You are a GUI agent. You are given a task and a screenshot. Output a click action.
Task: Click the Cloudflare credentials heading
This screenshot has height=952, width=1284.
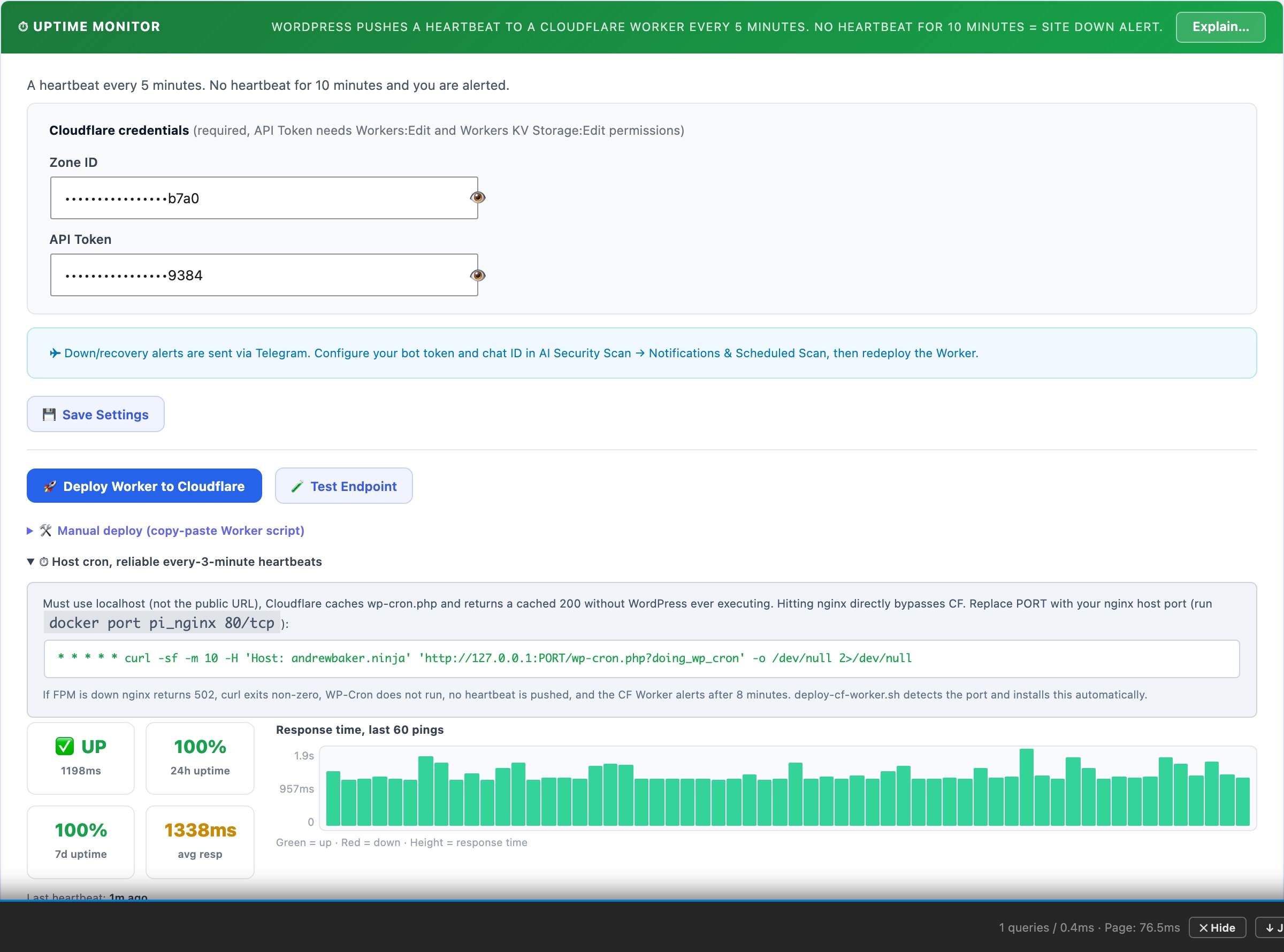click(119, 130)
